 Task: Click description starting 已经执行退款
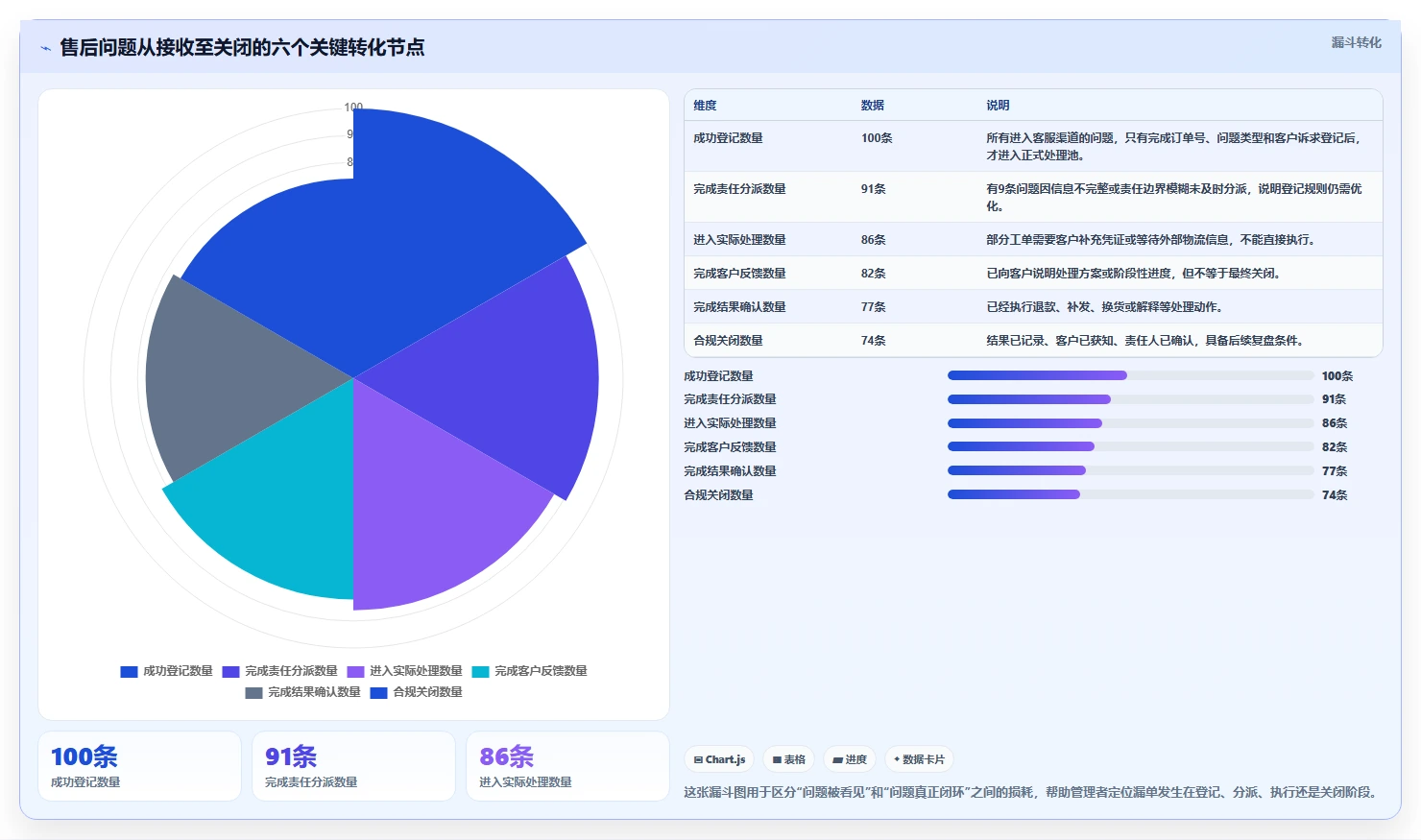pyautogui.click(x=1104, y=307)
